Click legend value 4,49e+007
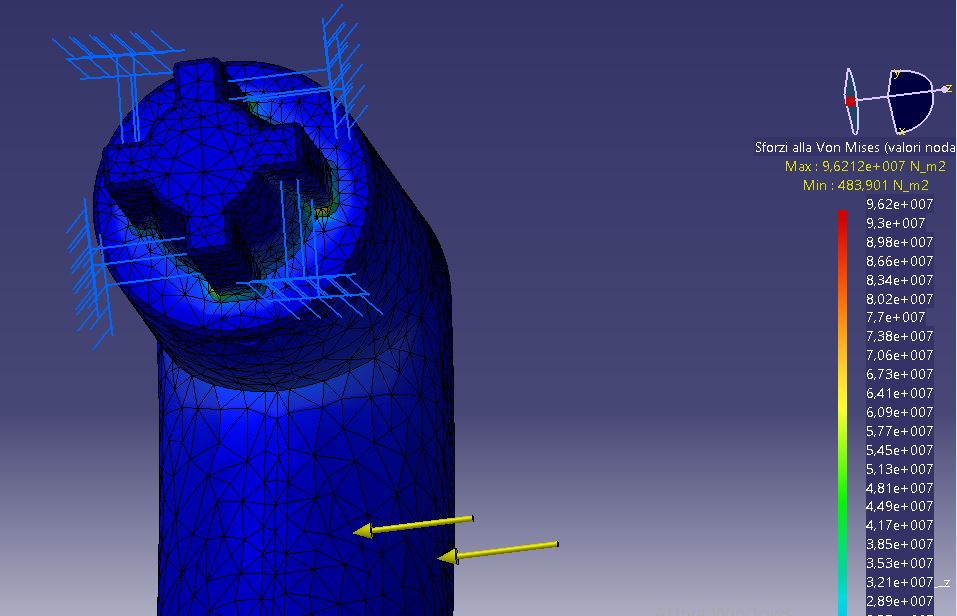Viewport: 957px width, 616px height. [x=900, y=506]
